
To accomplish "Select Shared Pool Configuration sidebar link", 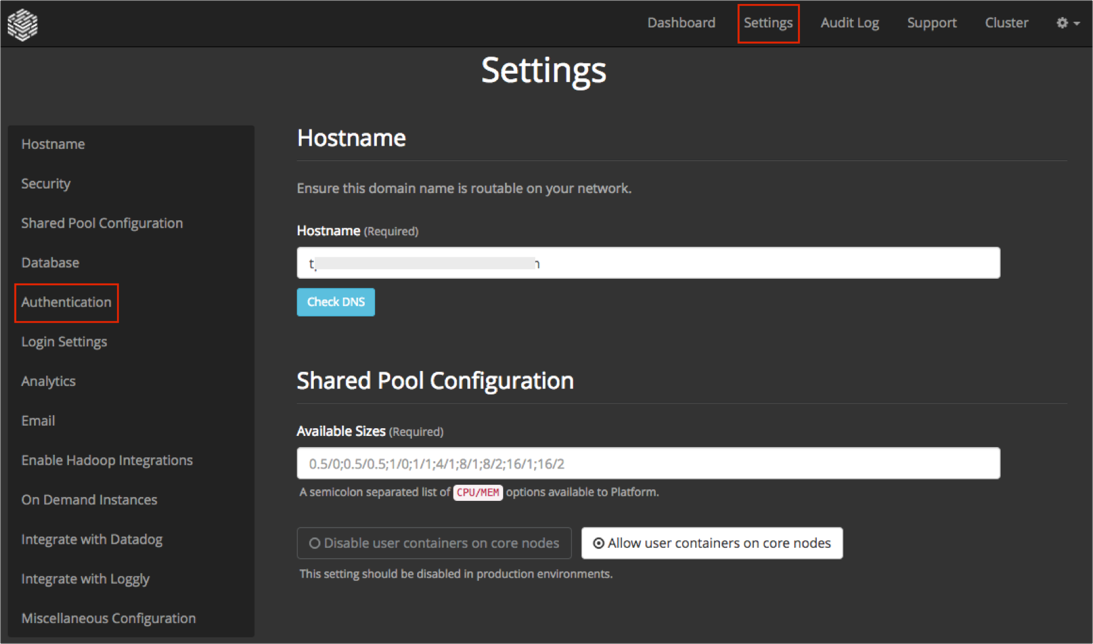I will tap(102, 223).
